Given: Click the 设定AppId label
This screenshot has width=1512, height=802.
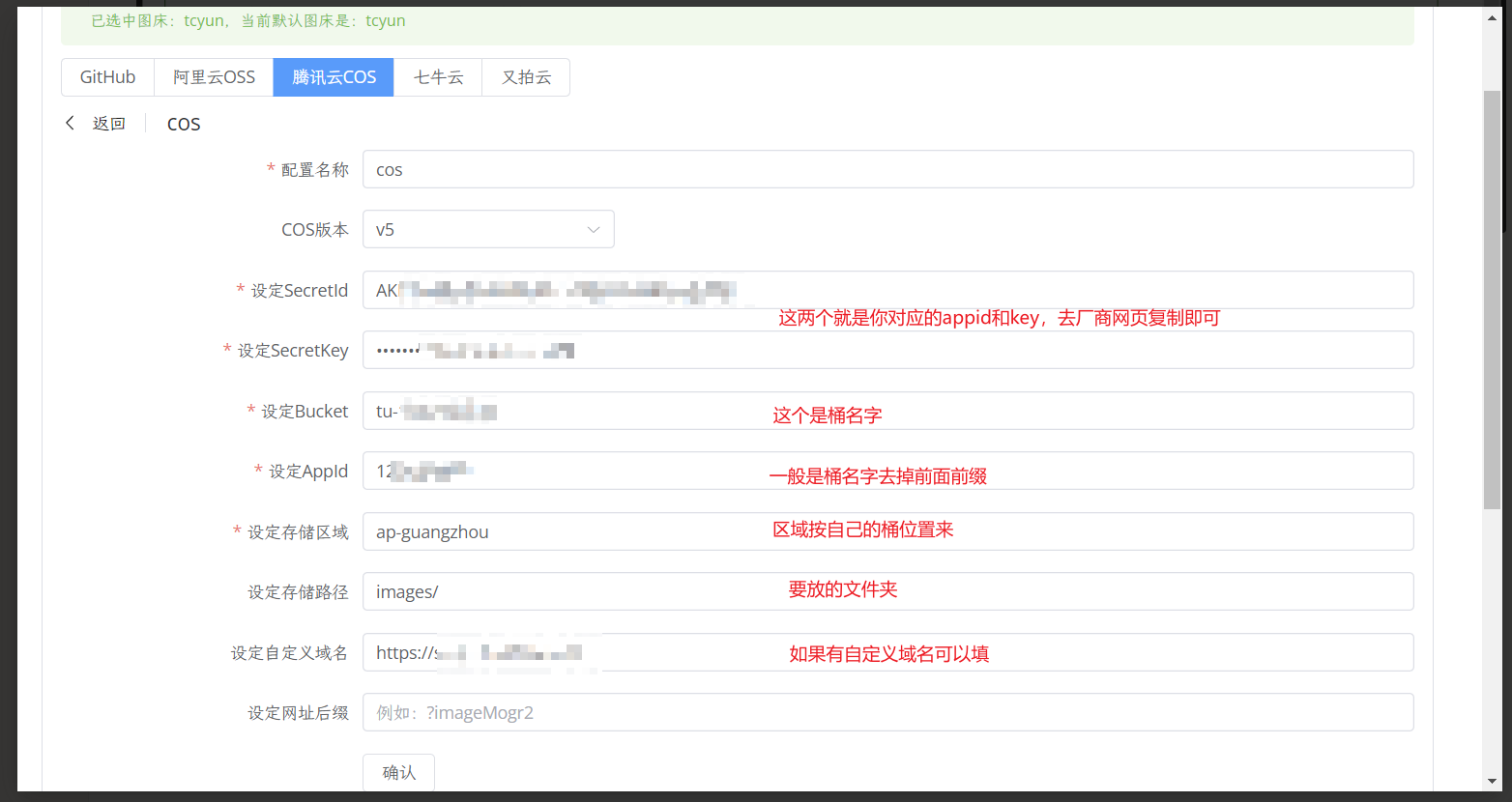Looking at the screenshot, I should pyautogui.click(x=308, y=472).
